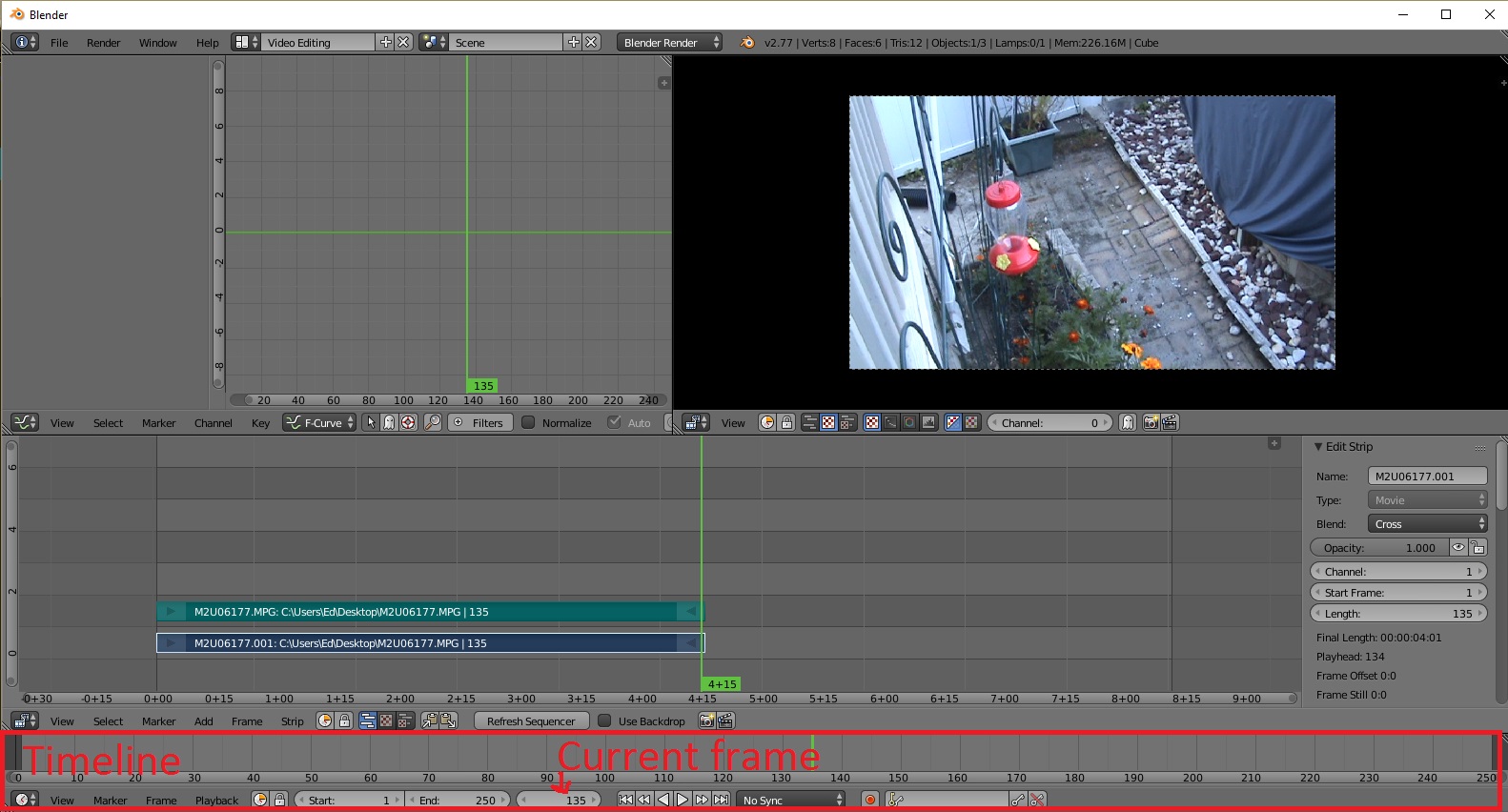Edit the strip Name field M2U06177.001
Screen dimensions: 1508x812
(x=1427, y=476)
